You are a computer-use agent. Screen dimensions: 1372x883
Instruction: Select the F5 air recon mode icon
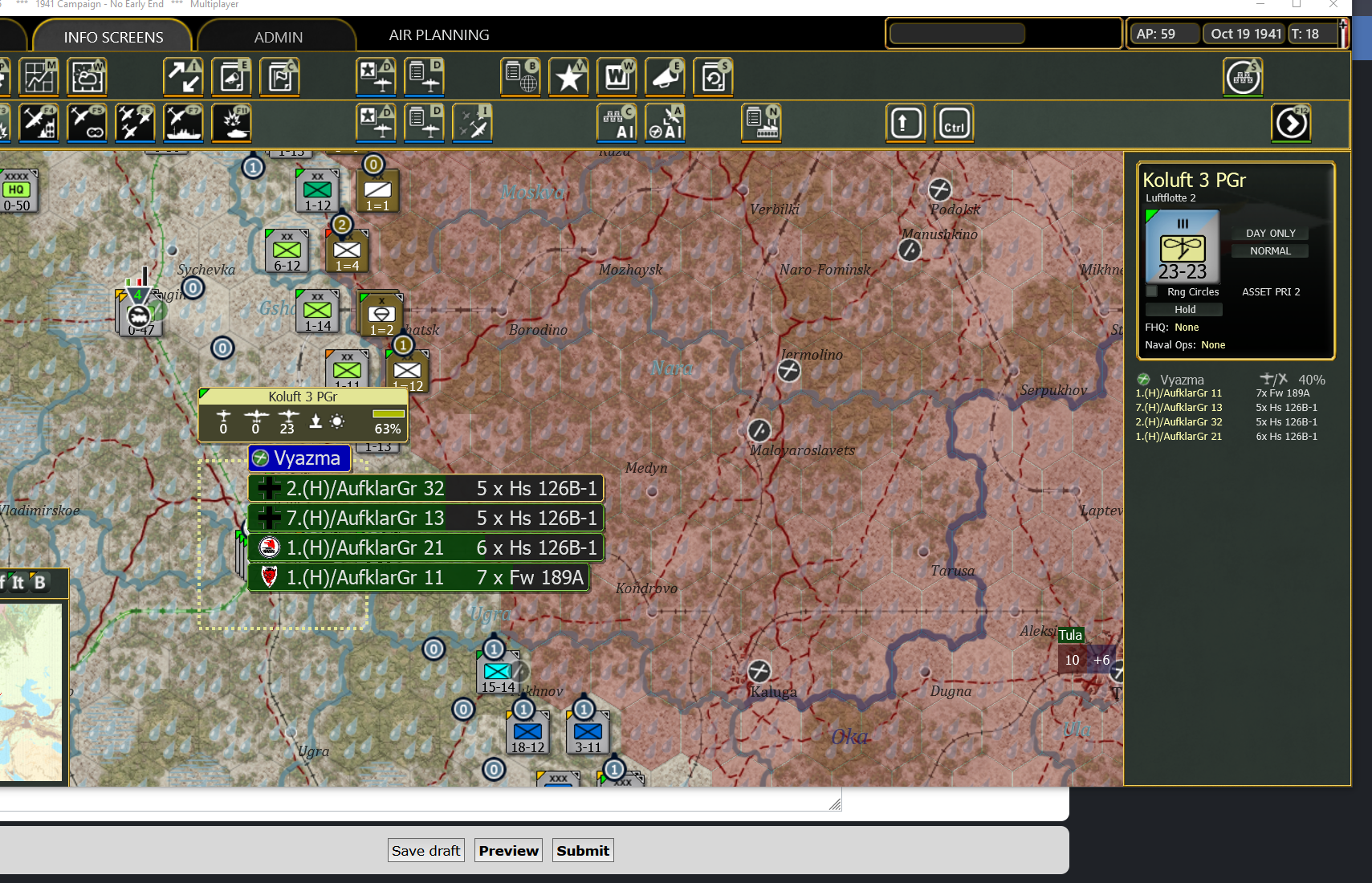[x=87, y=123]
